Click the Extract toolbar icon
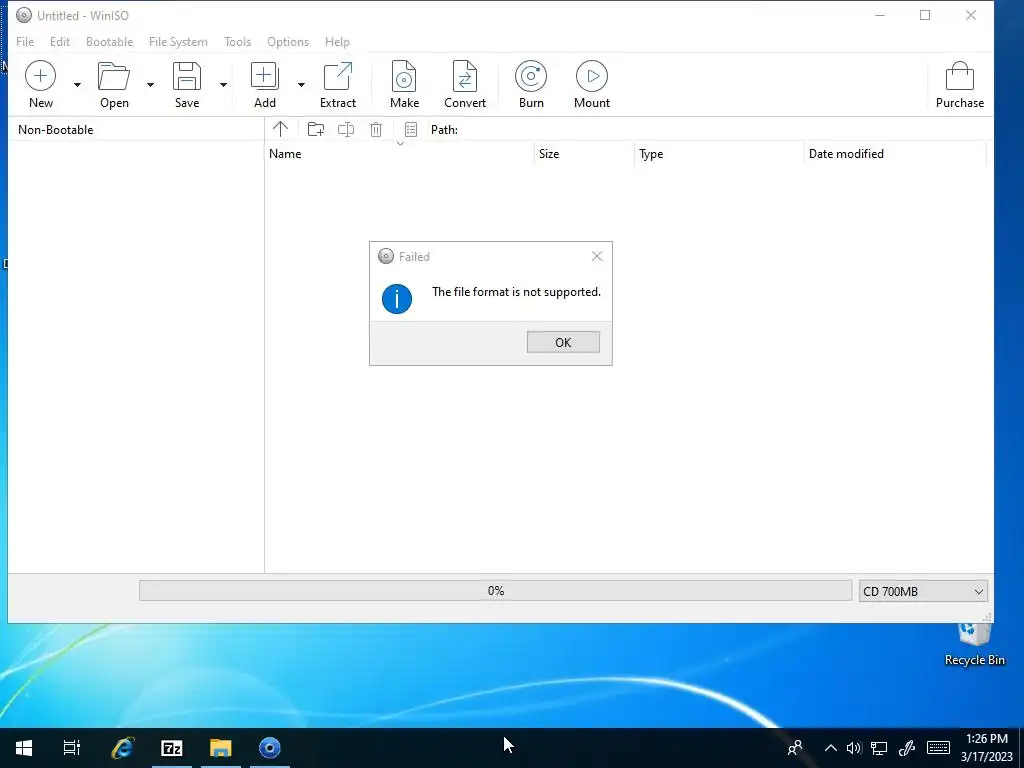Viewport: 1024px width, 768px height. tap(338, 76)
